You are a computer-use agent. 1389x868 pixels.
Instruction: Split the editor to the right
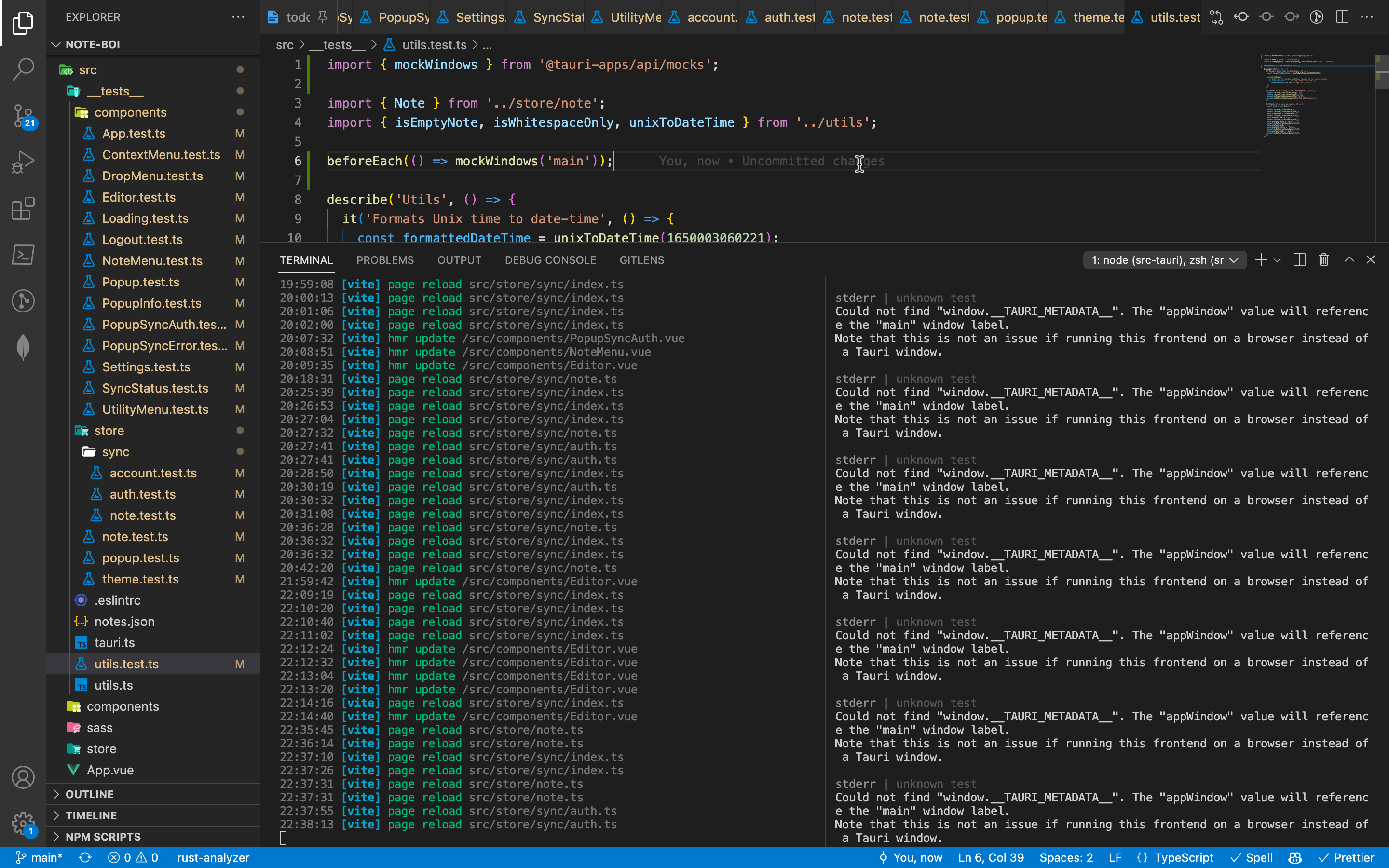click(x=1342, y=17)
